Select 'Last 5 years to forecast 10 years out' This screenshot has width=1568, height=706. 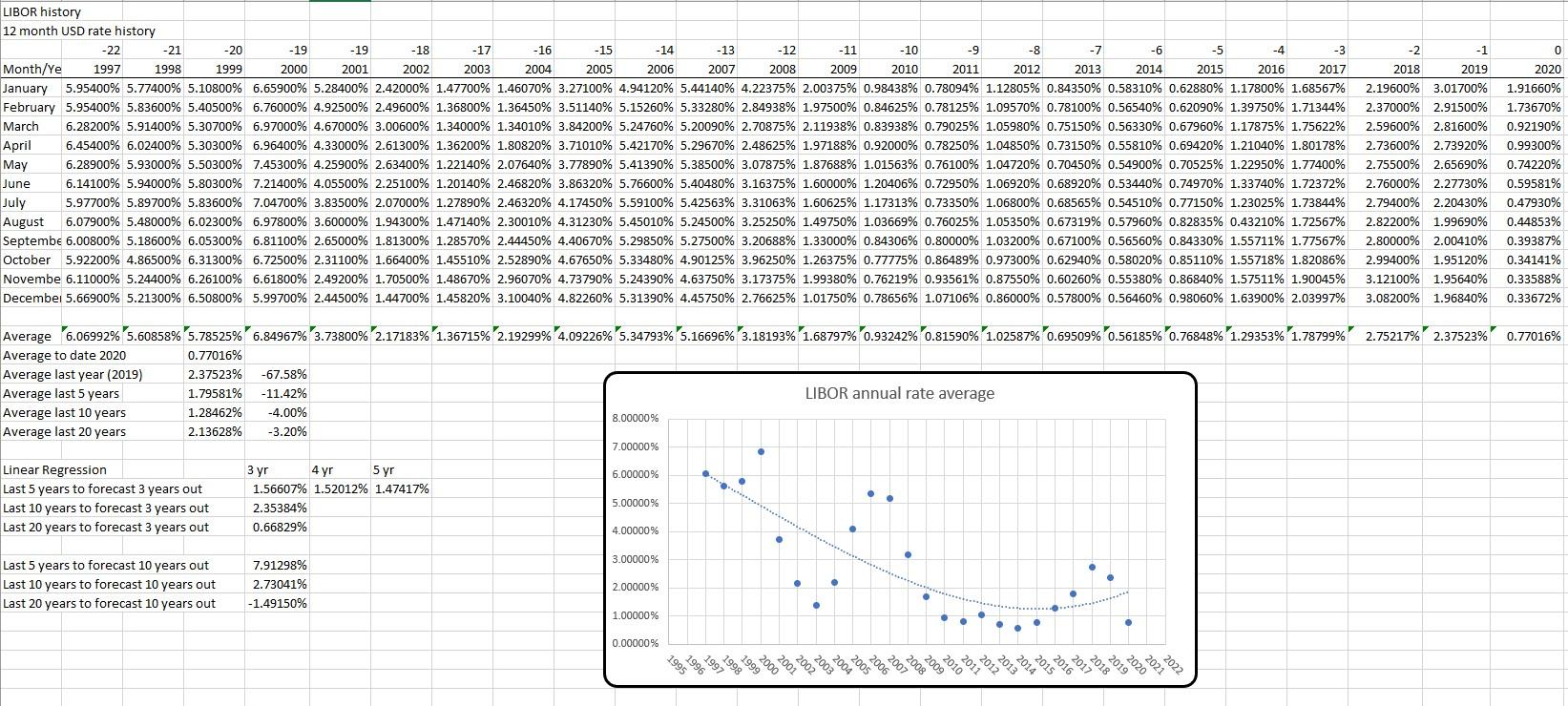click(106, 565)
